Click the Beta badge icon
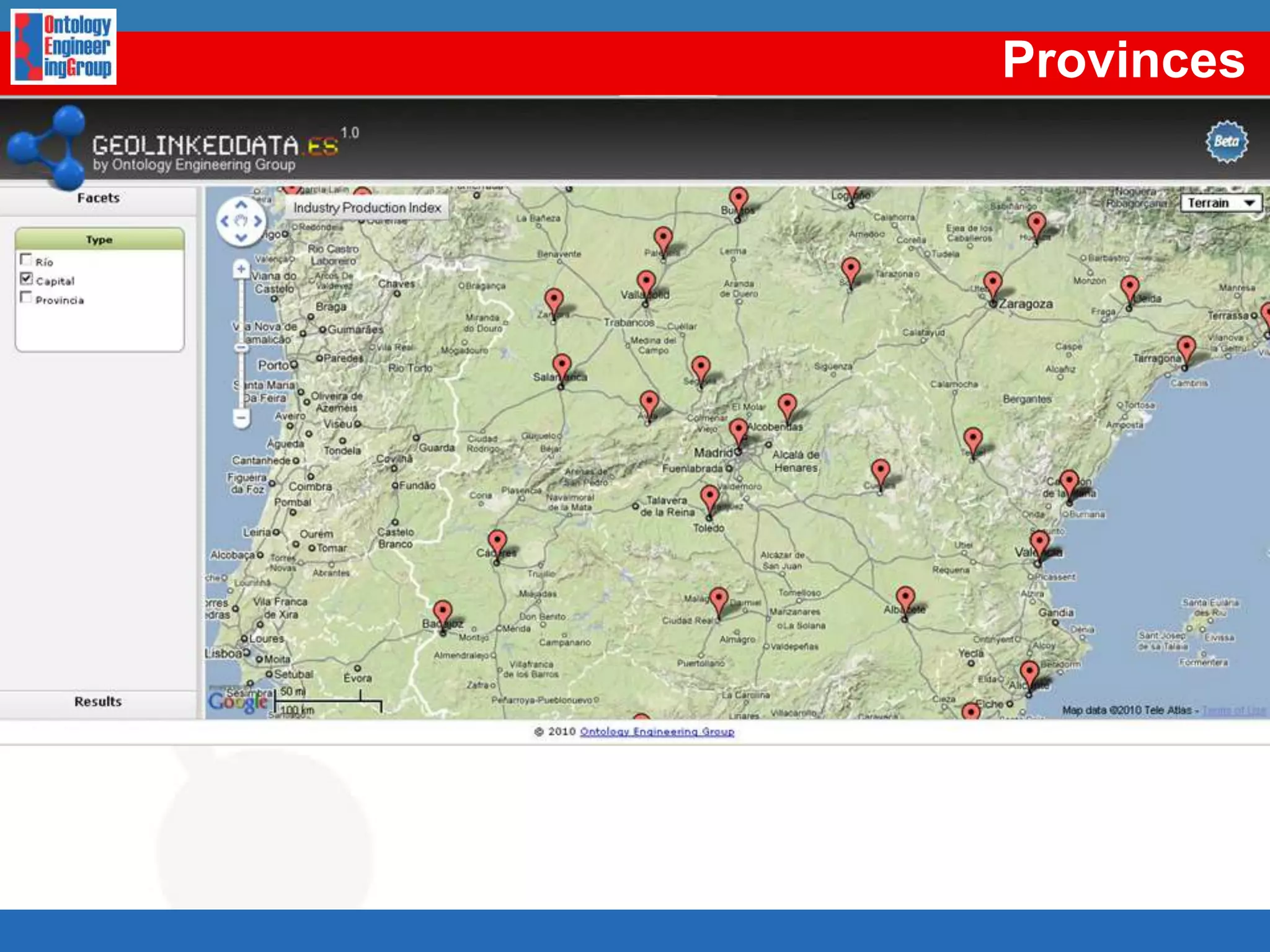 [x=1226, y=142]
